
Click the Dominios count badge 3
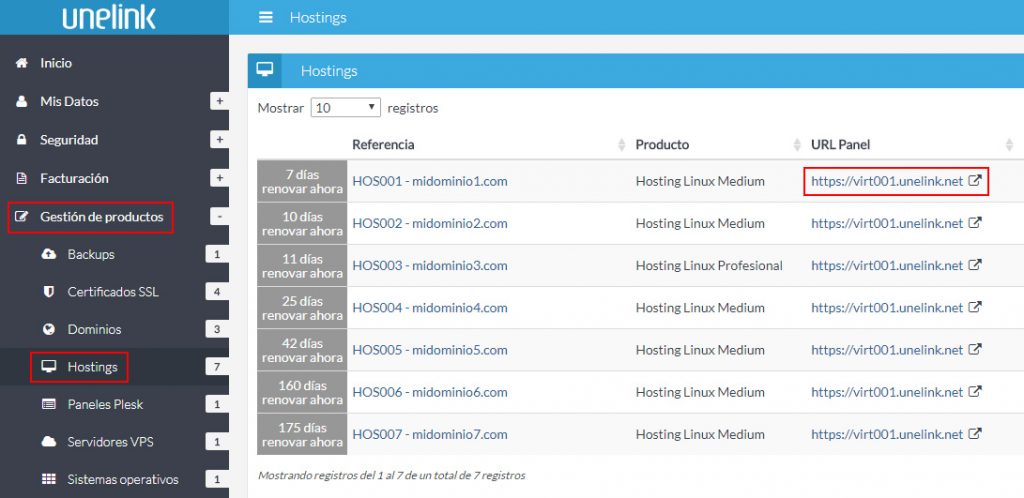217,330
